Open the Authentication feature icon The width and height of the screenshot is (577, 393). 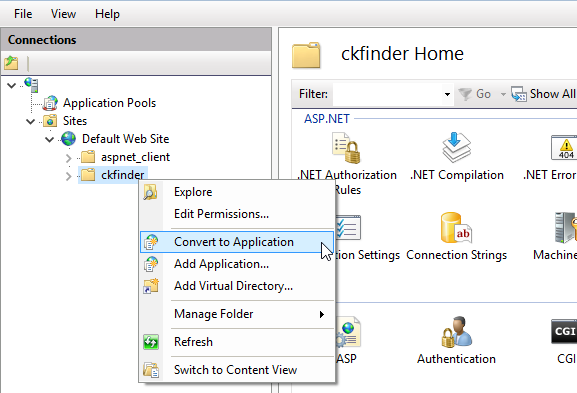pos(456,332)
